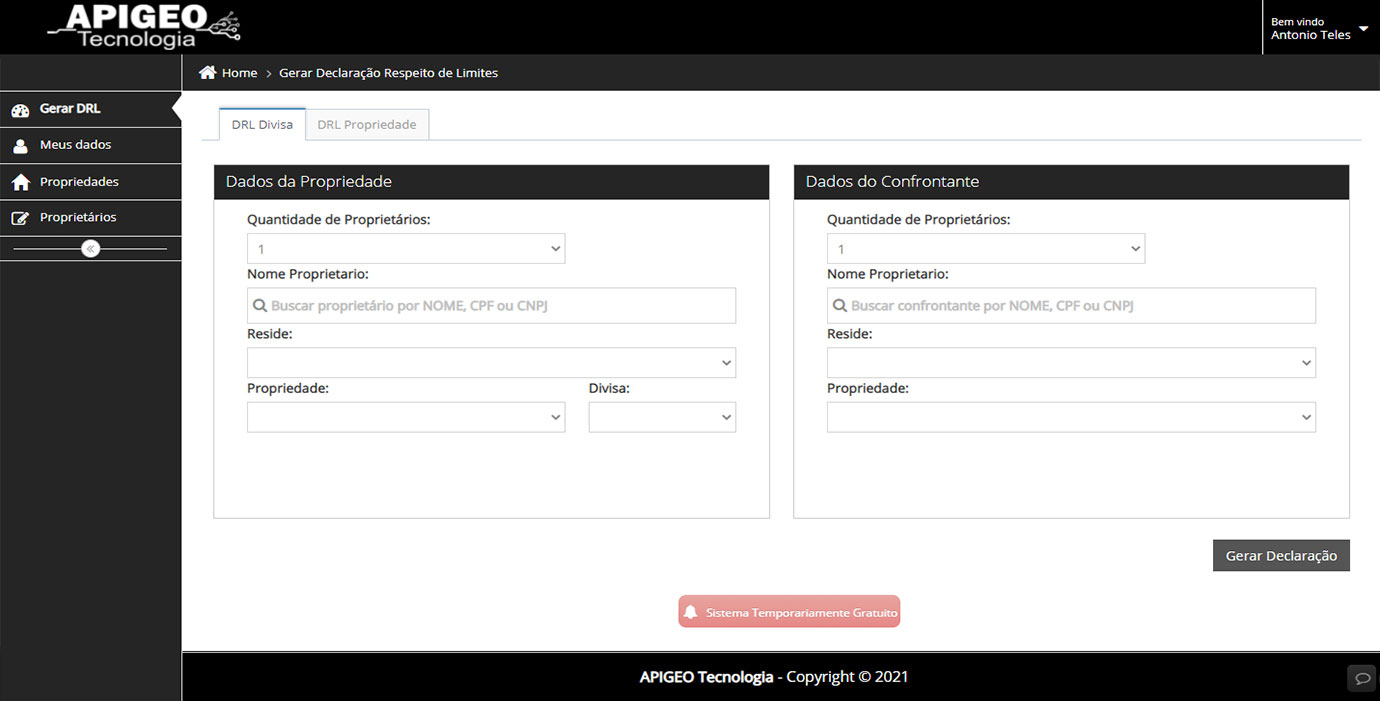Click the Propriedades house icon in sidebar
Screen dimensions: 1380x701
click(20, 183)
